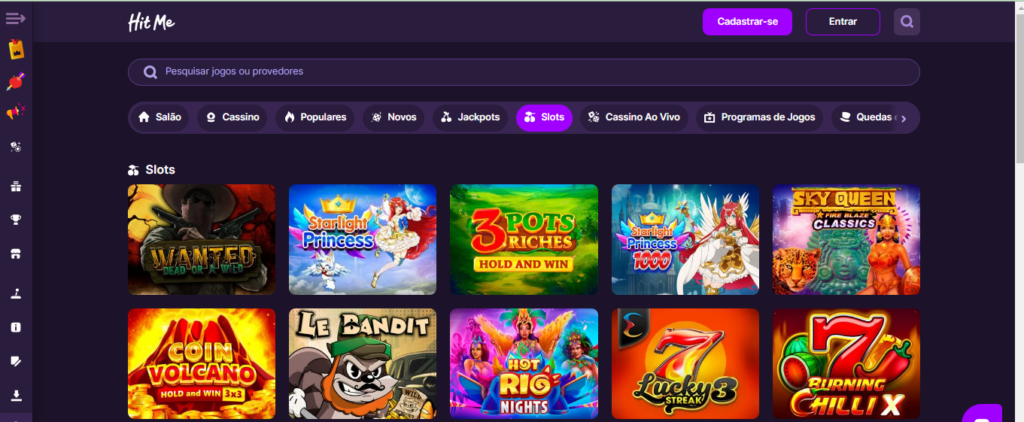This screenshot has width=1024, height=422.
Task: Open Le Bandit game thumbnail
Action: tap(362, 364)
